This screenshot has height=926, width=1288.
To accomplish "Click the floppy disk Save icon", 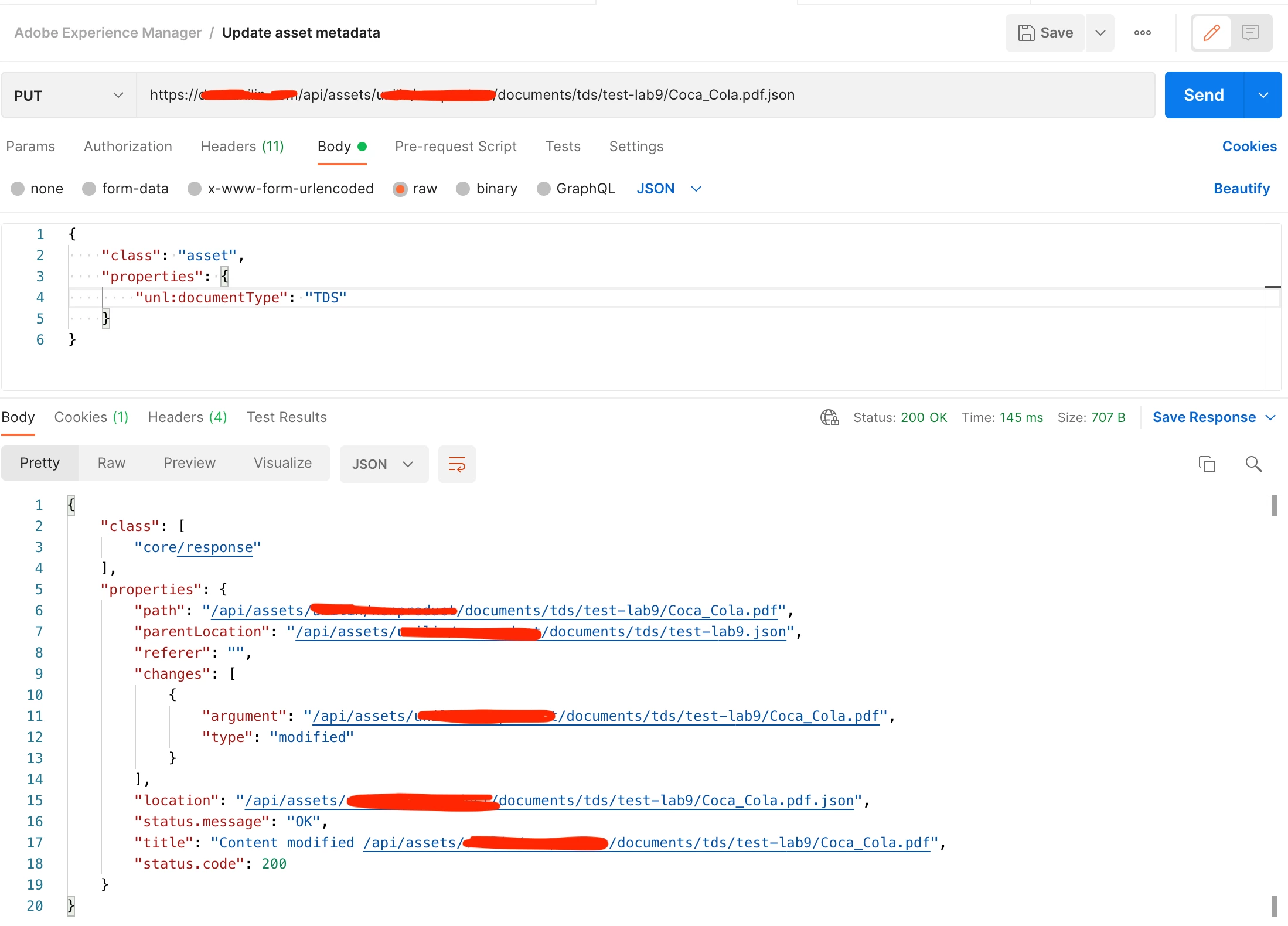I will (1026, 33).
